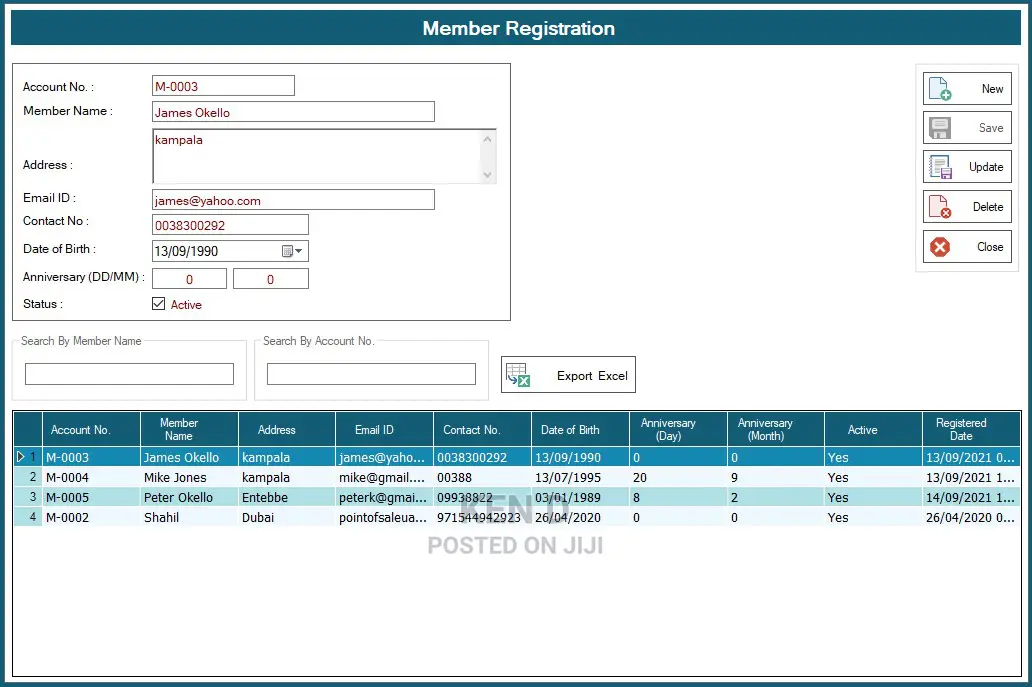The image size is (1032, 687).
Task: Open the Date of Birth dropdown arrow
Action: coord(299,251)
